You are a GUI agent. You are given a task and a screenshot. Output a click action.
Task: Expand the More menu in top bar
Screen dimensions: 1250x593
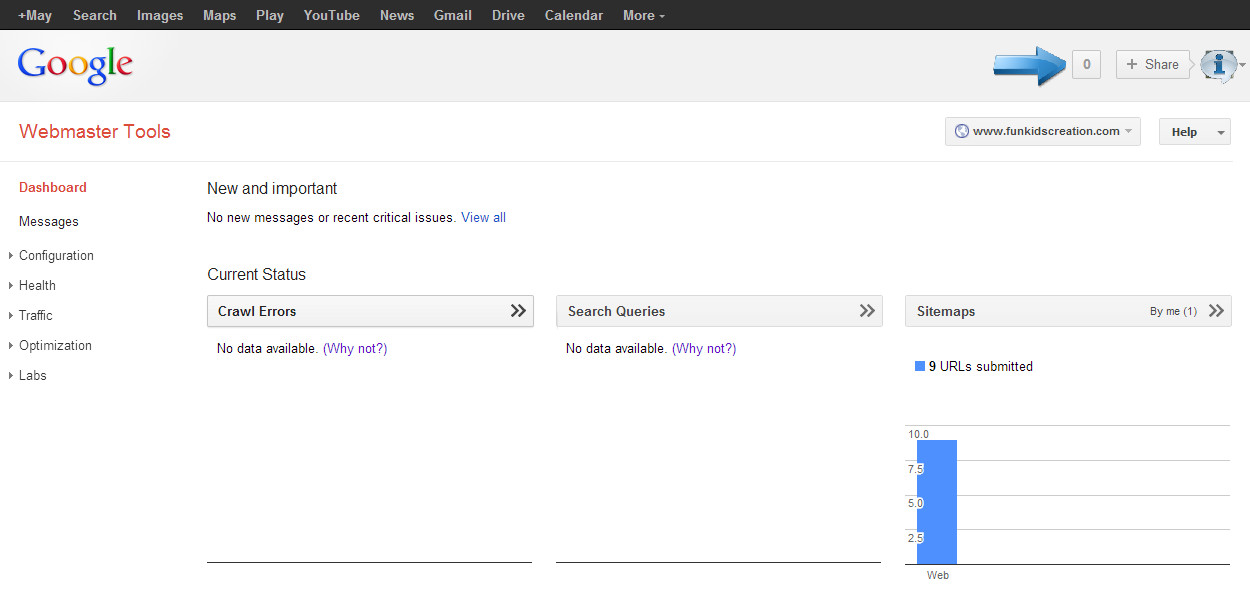click(x=643, y=15)
